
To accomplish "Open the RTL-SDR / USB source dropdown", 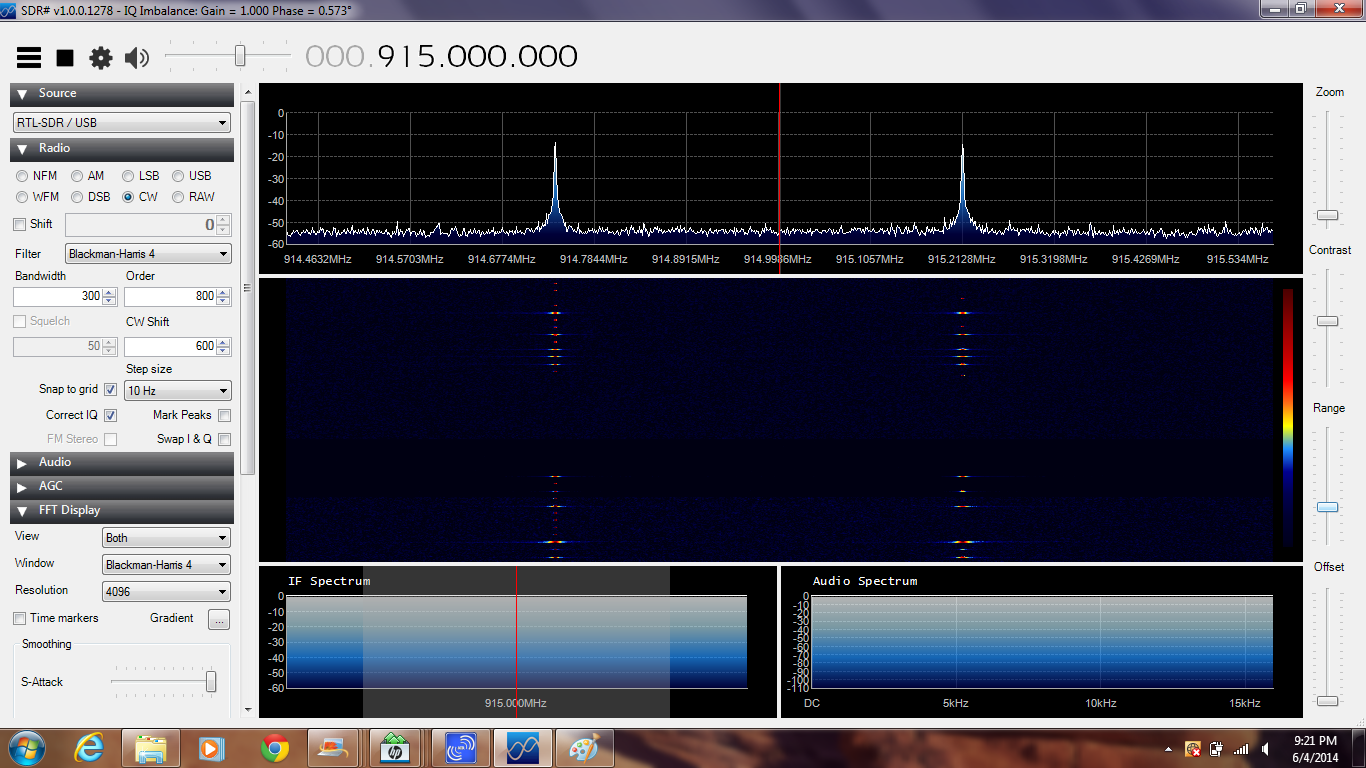I will pyautogui.click(x=121, y=123).
